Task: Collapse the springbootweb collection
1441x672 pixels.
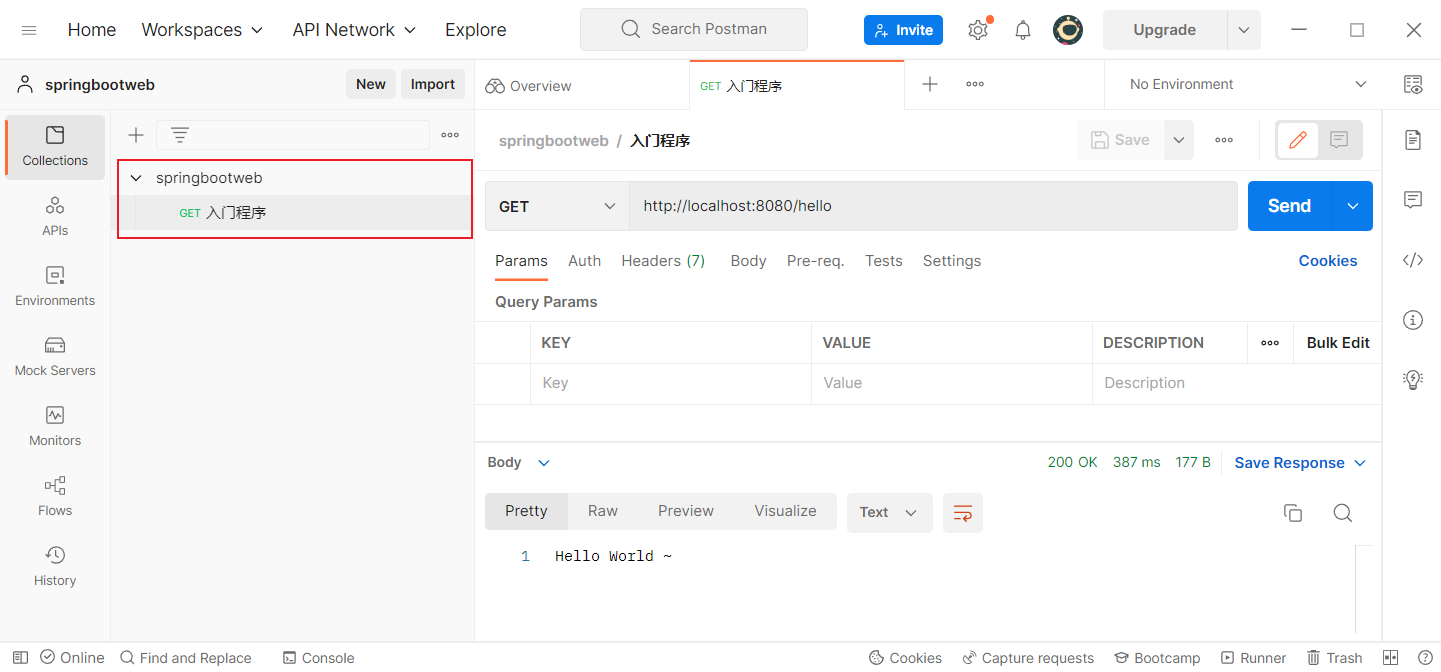Action: (x=137, y=178)
